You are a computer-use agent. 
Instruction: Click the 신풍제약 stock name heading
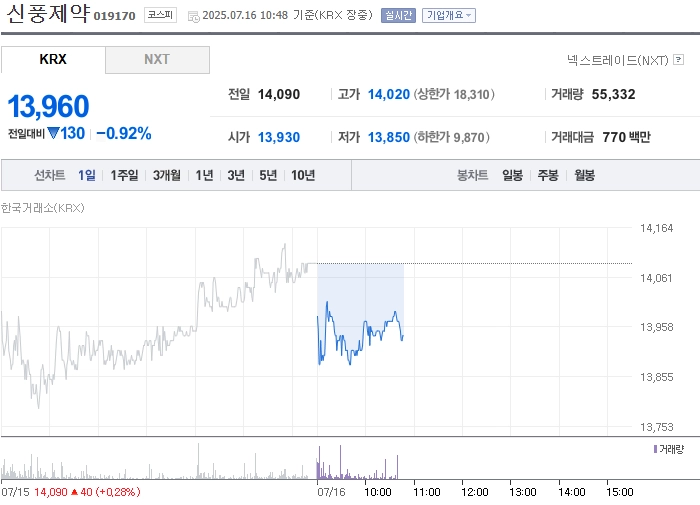[48, 13]
